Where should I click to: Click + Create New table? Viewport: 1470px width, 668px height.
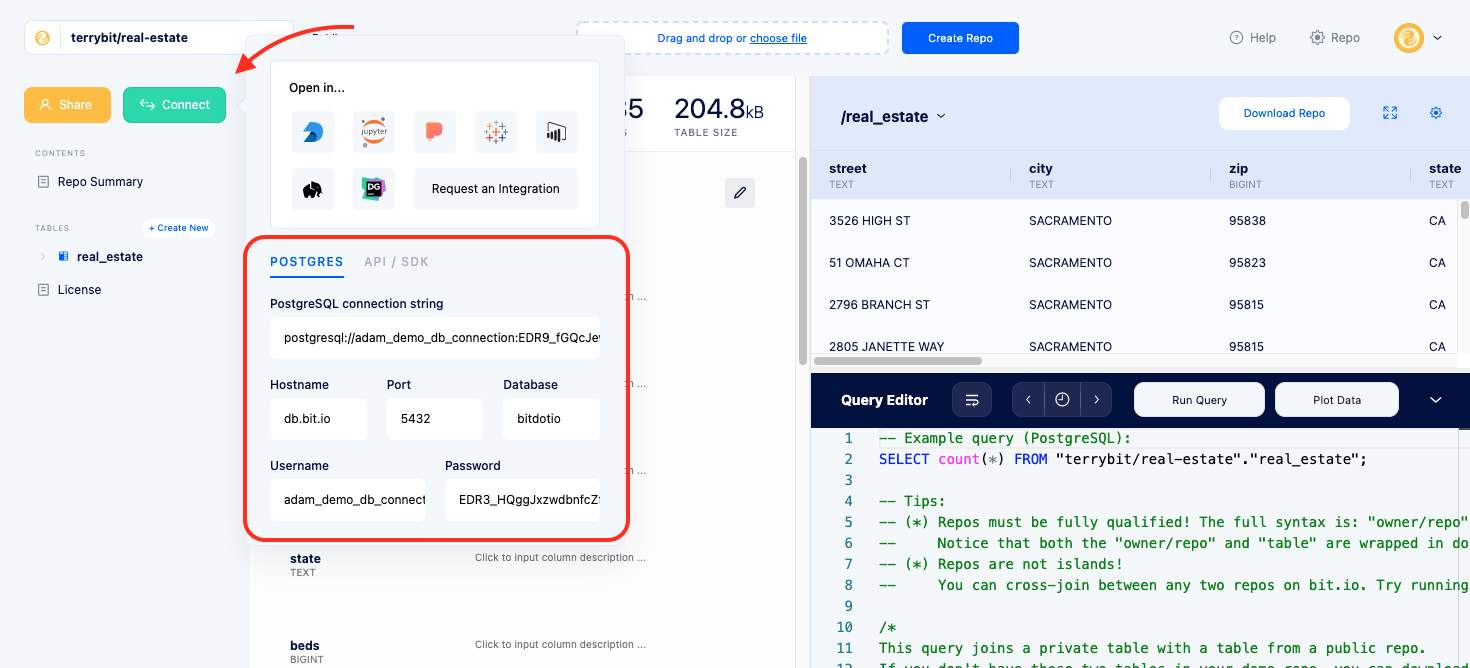pyautogui.click(x=179, y=228)
